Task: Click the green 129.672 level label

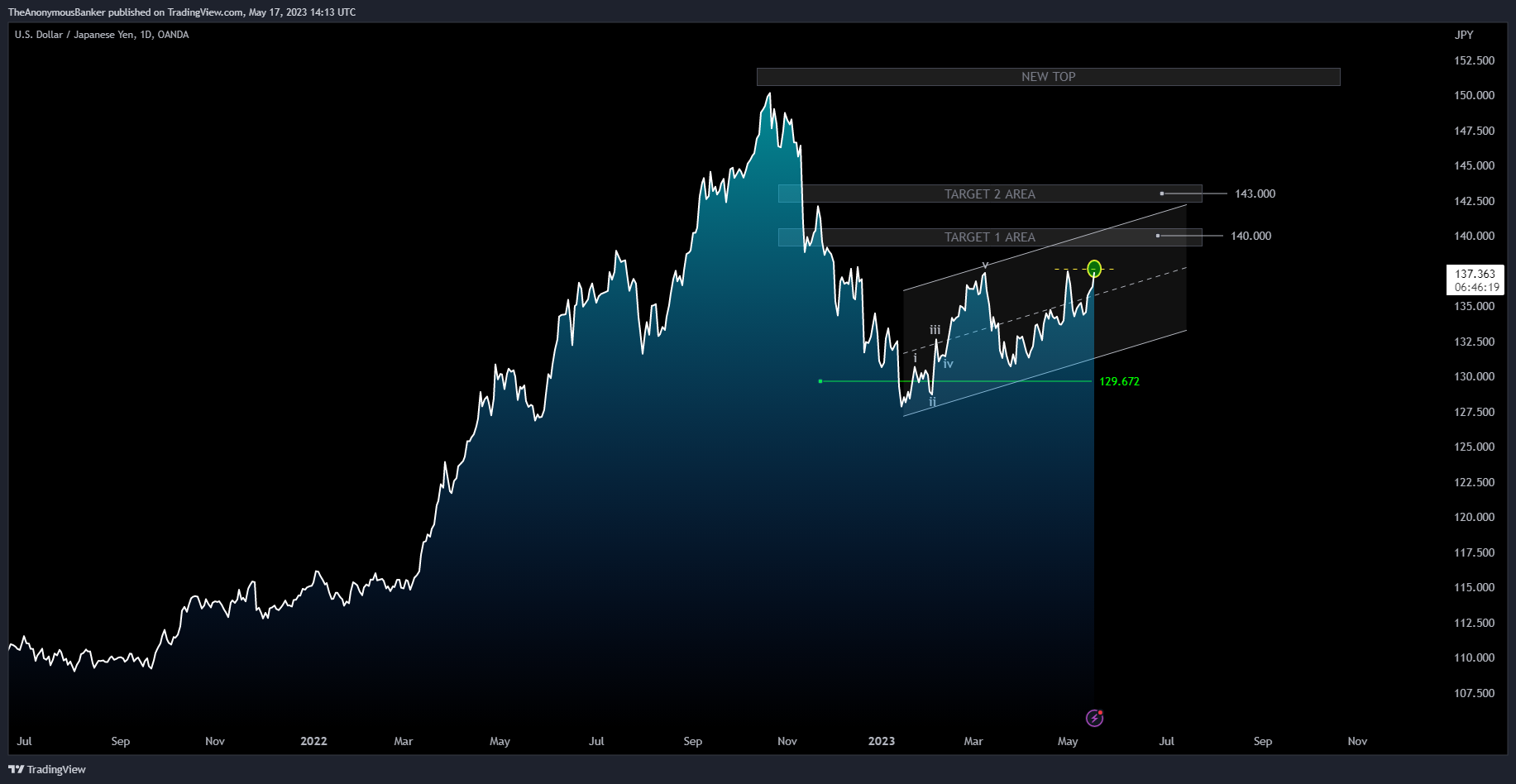Action: (1119, 381)
